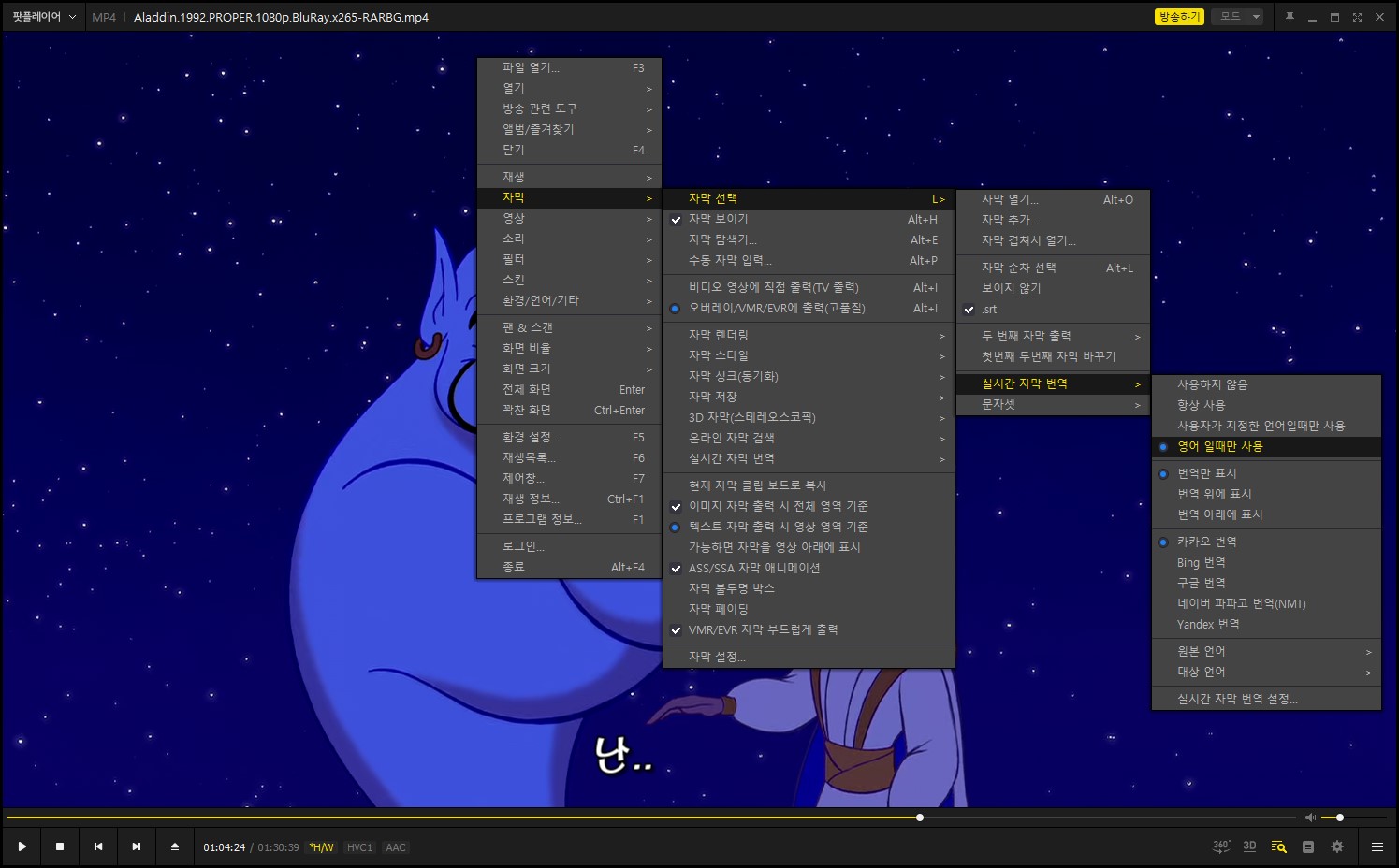1399x868 pixels.
Task: Skip to previous track
Action: pyautogui.click(x=98, y=846)
